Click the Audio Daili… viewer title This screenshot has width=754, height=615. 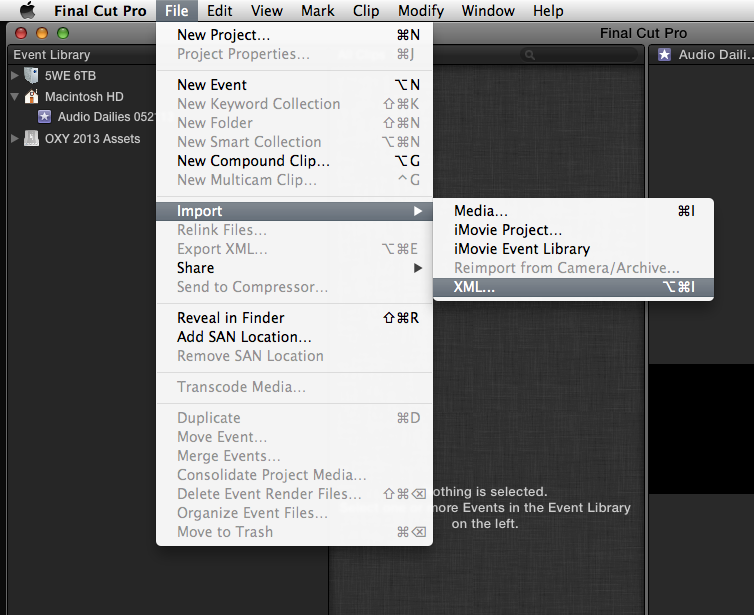coord(716,55)
